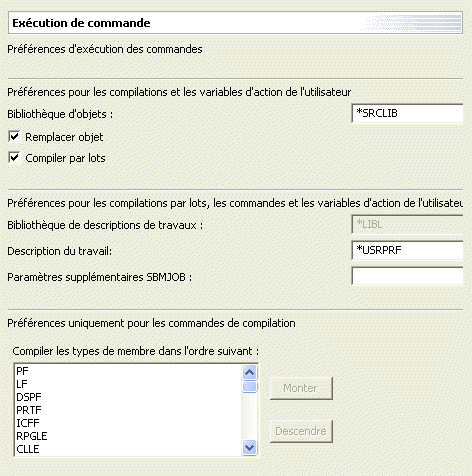472x476 pixels.
Task: Click the Exécution de commande title banner
Action: (235, 23)
